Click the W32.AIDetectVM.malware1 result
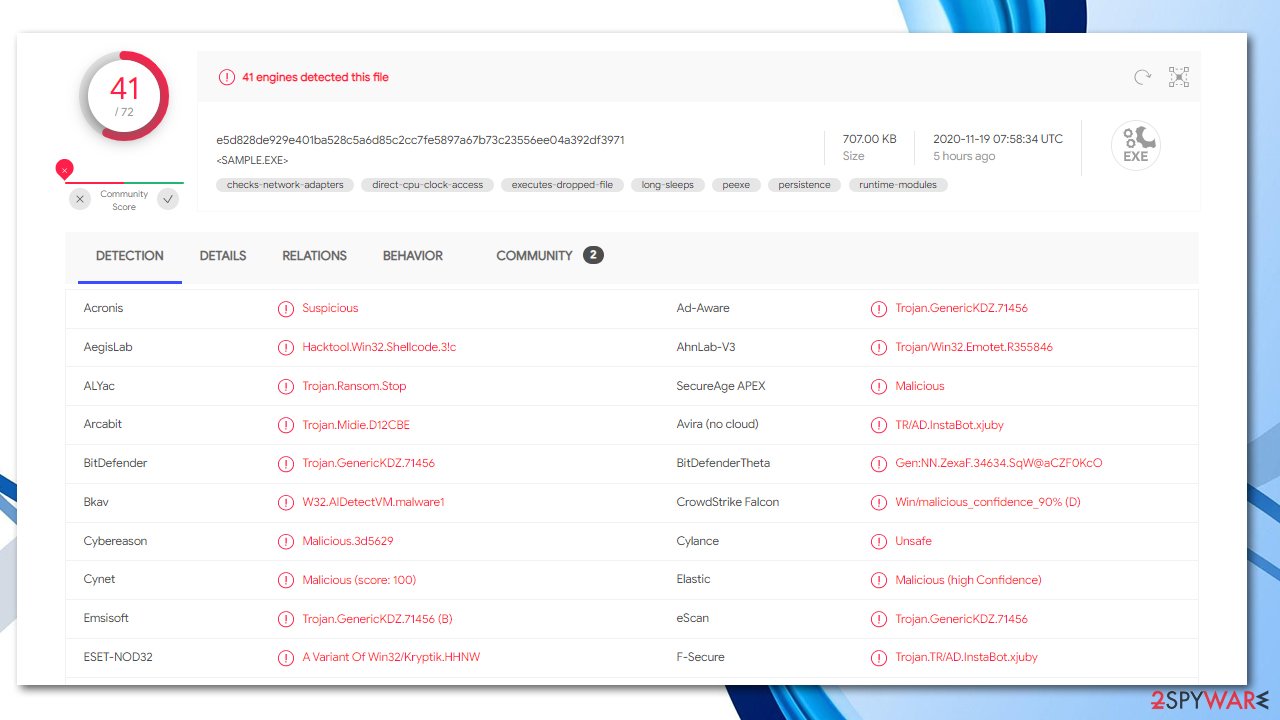Image resolution: width=1280 pixels, height=720 pixels. [373, 502]
